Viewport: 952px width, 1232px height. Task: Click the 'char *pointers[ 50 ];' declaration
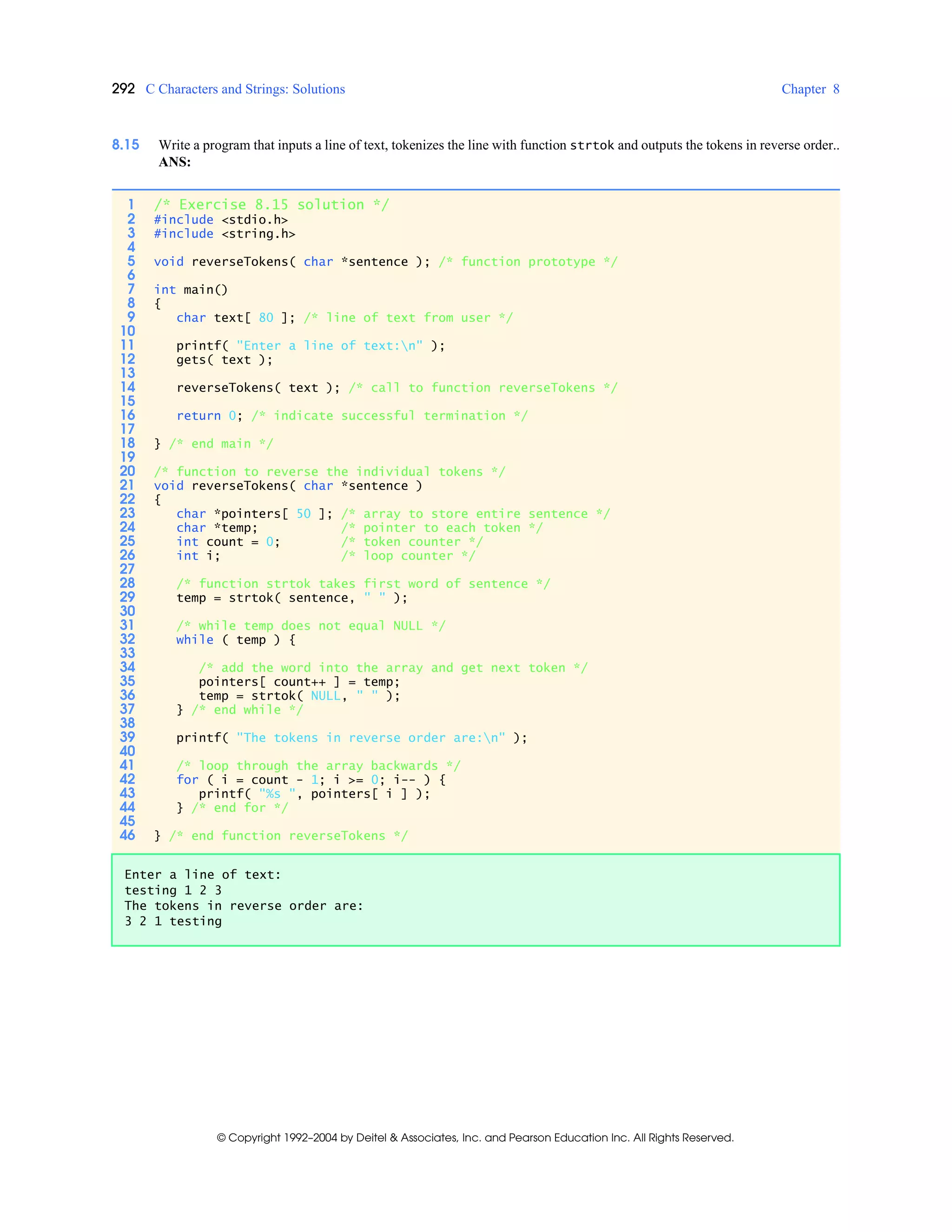coord(254,514)
